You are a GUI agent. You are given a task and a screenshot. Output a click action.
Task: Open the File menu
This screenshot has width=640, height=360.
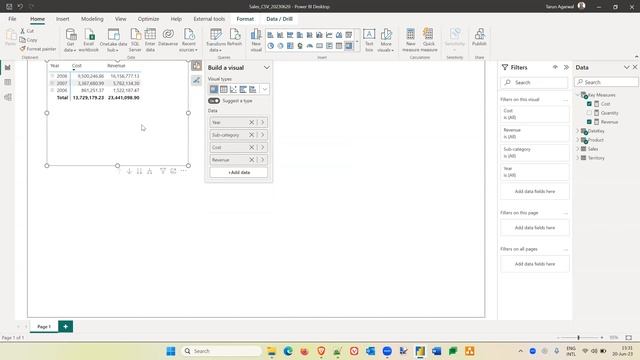(12, 19)
